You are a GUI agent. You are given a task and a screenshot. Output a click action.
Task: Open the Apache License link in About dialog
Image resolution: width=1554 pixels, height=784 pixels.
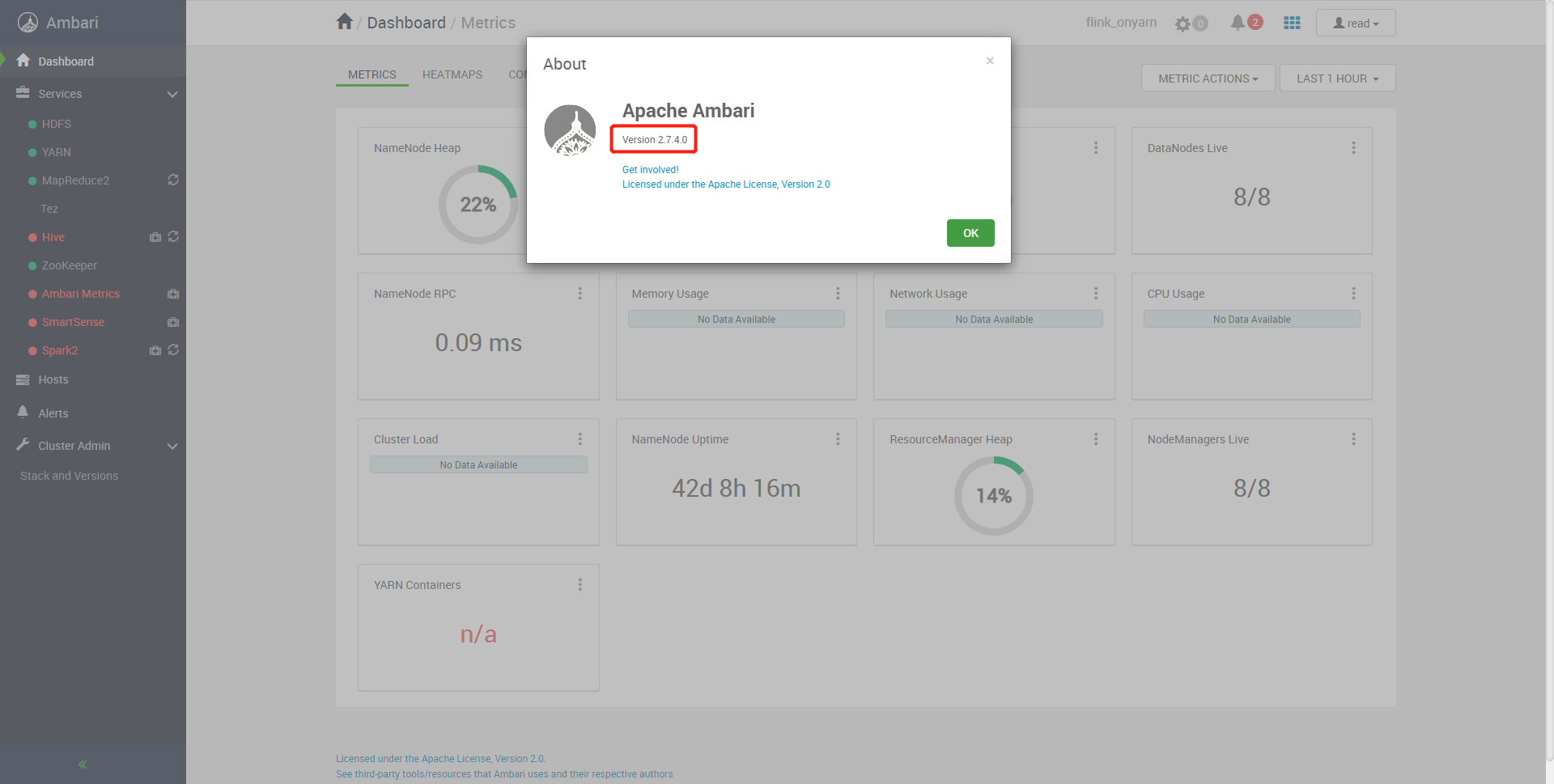click(x=726, y=184)
